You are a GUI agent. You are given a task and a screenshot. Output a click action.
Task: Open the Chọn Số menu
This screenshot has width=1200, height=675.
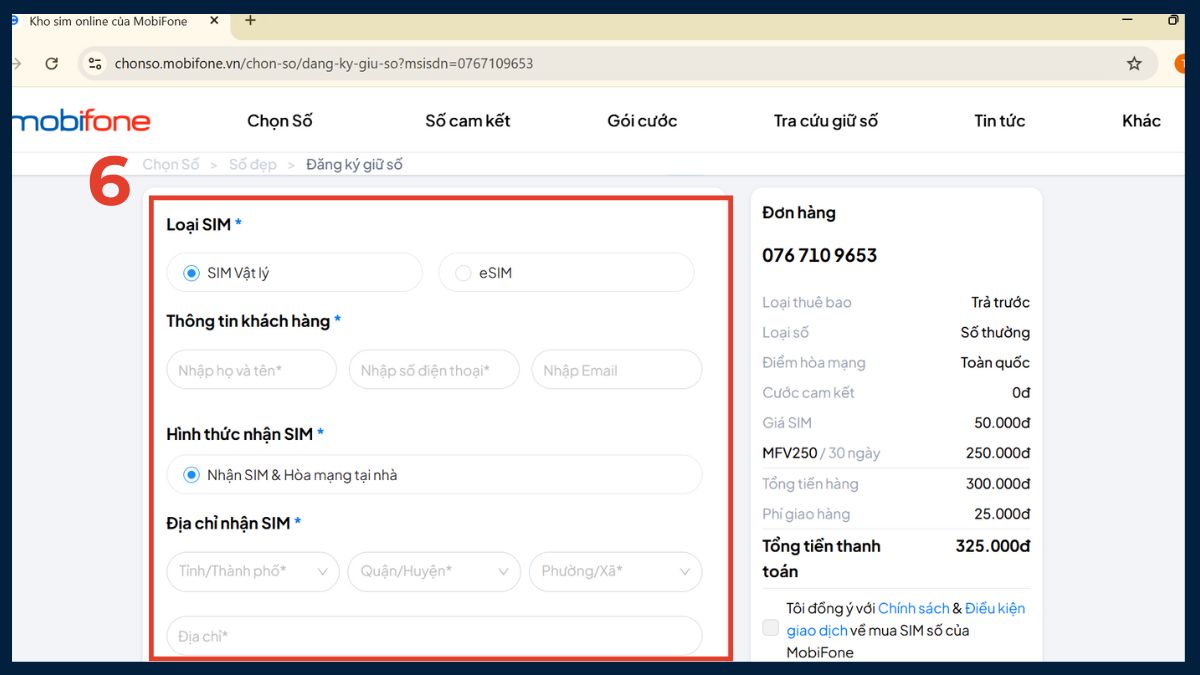[280, 121]
